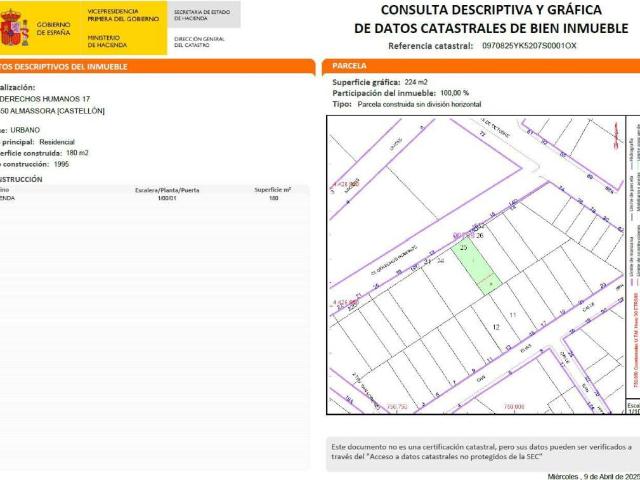The height and width of the screenshot is (480, 640).
Task: Select 'VICEPRESIDENCIA PRIMERA DEL GOBIERNO' header text
Action: pos(123,15)
